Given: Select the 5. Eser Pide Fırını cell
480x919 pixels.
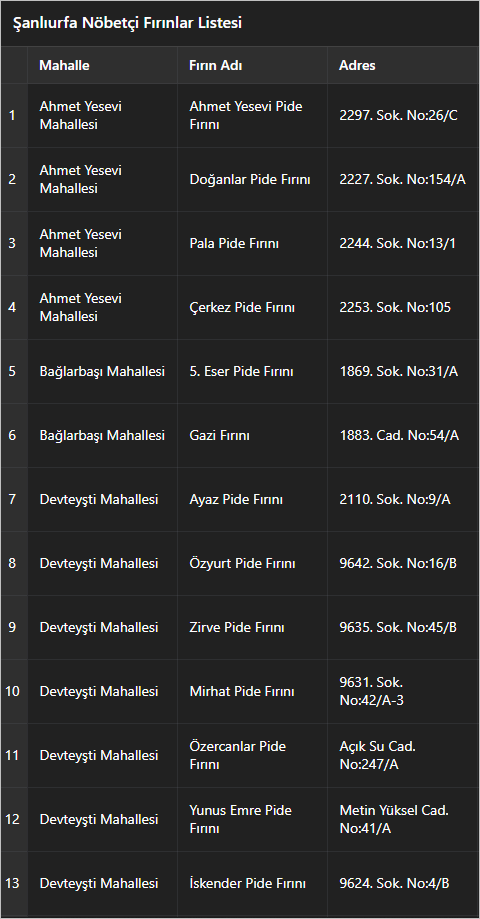Looking at the screenshot, I should 252,371.
